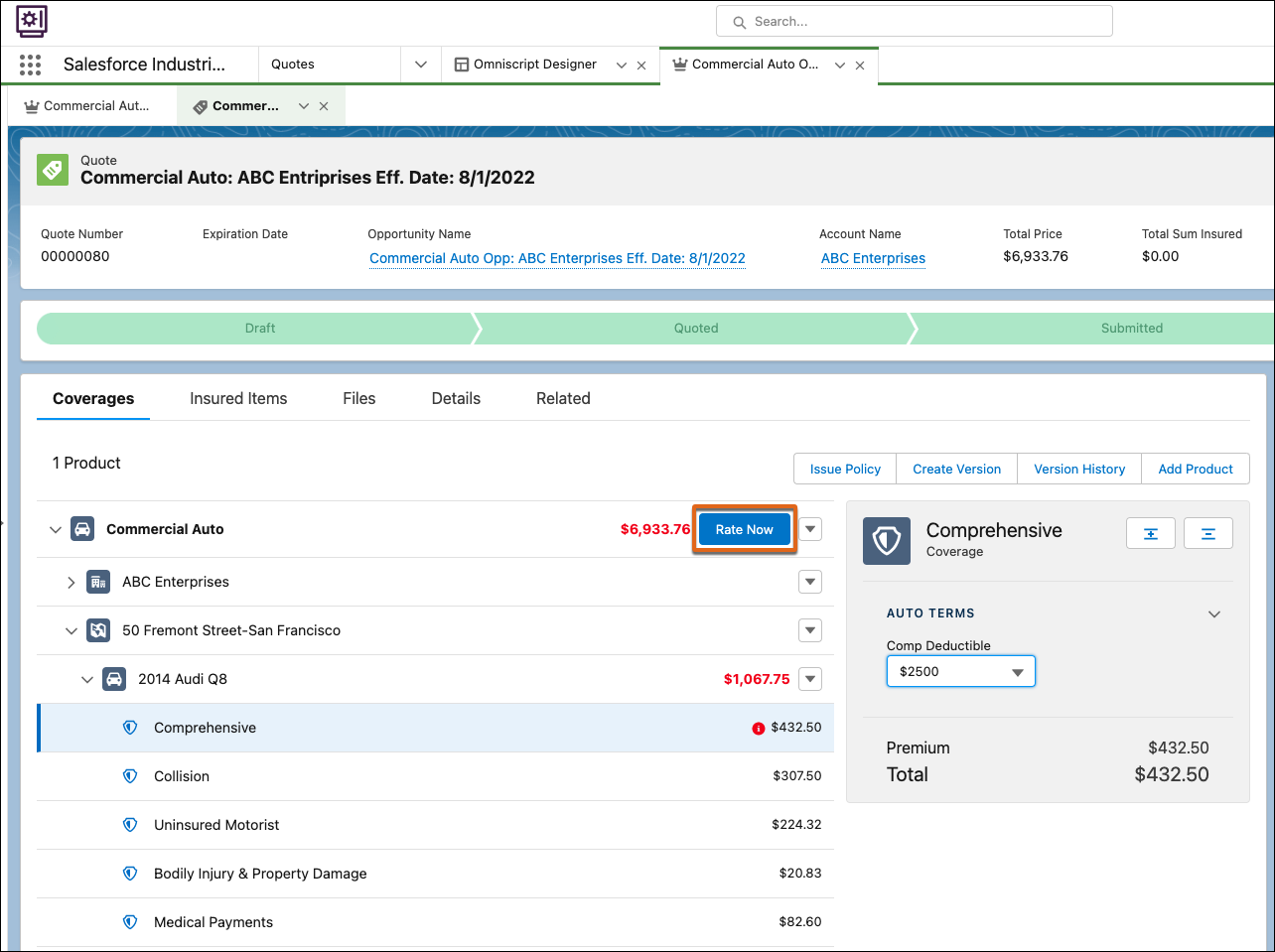Open the App Launcher grid icon
The image size is (1275, 952).
[30, 65]
